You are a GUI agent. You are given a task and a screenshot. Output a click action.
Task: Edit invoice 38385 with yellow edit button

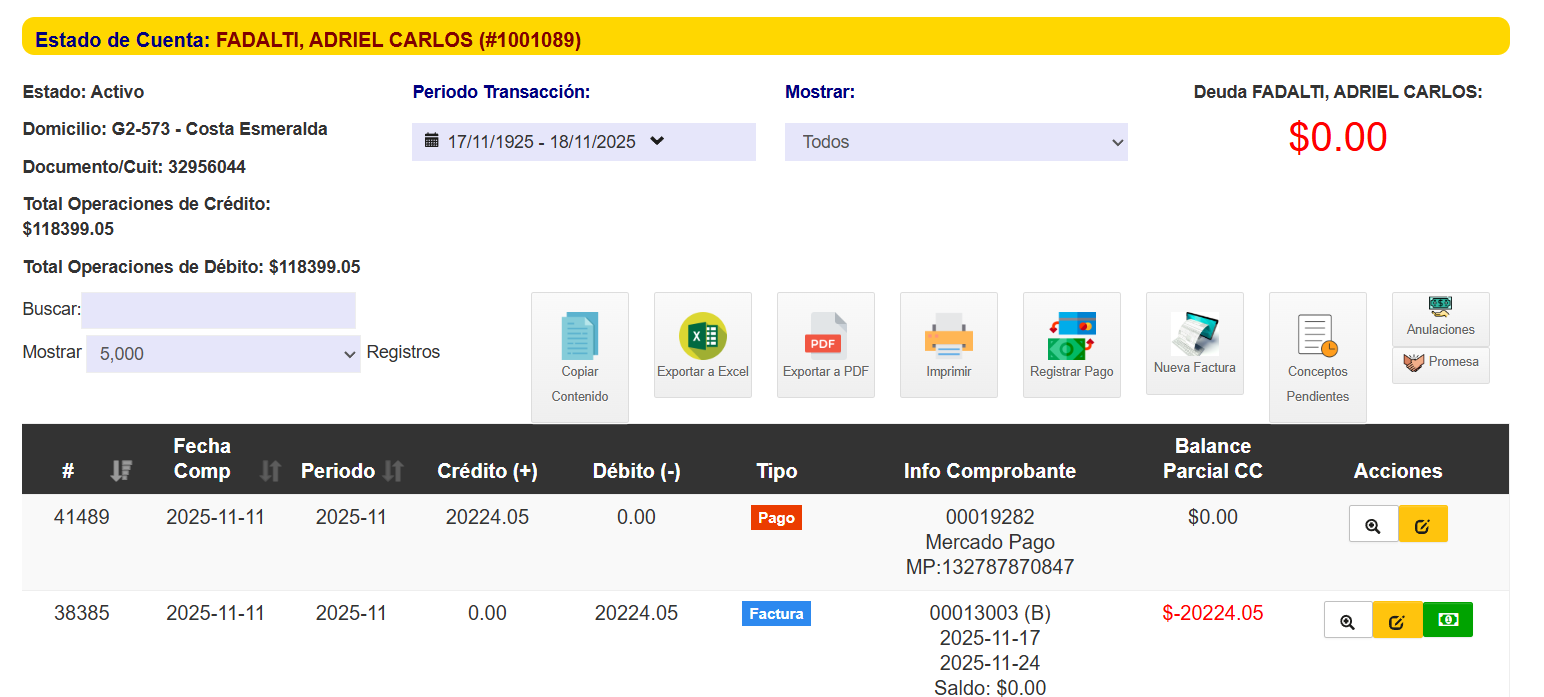click(x=1398, y=621)
